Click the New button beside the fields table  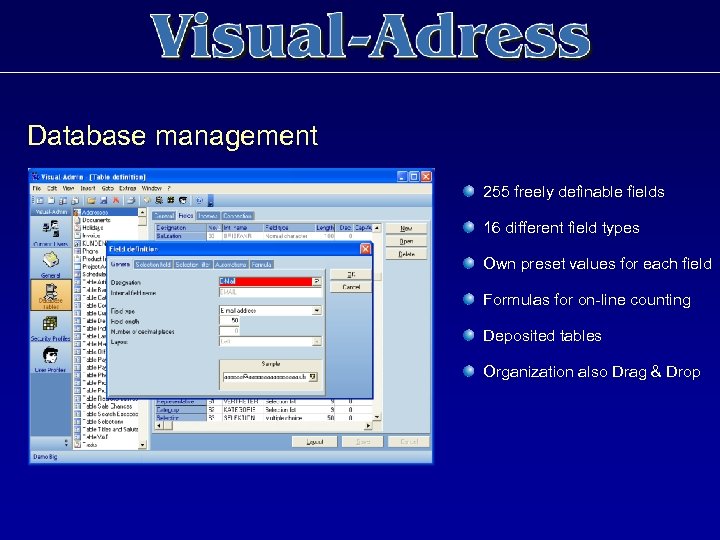click(x=406, y=228)
